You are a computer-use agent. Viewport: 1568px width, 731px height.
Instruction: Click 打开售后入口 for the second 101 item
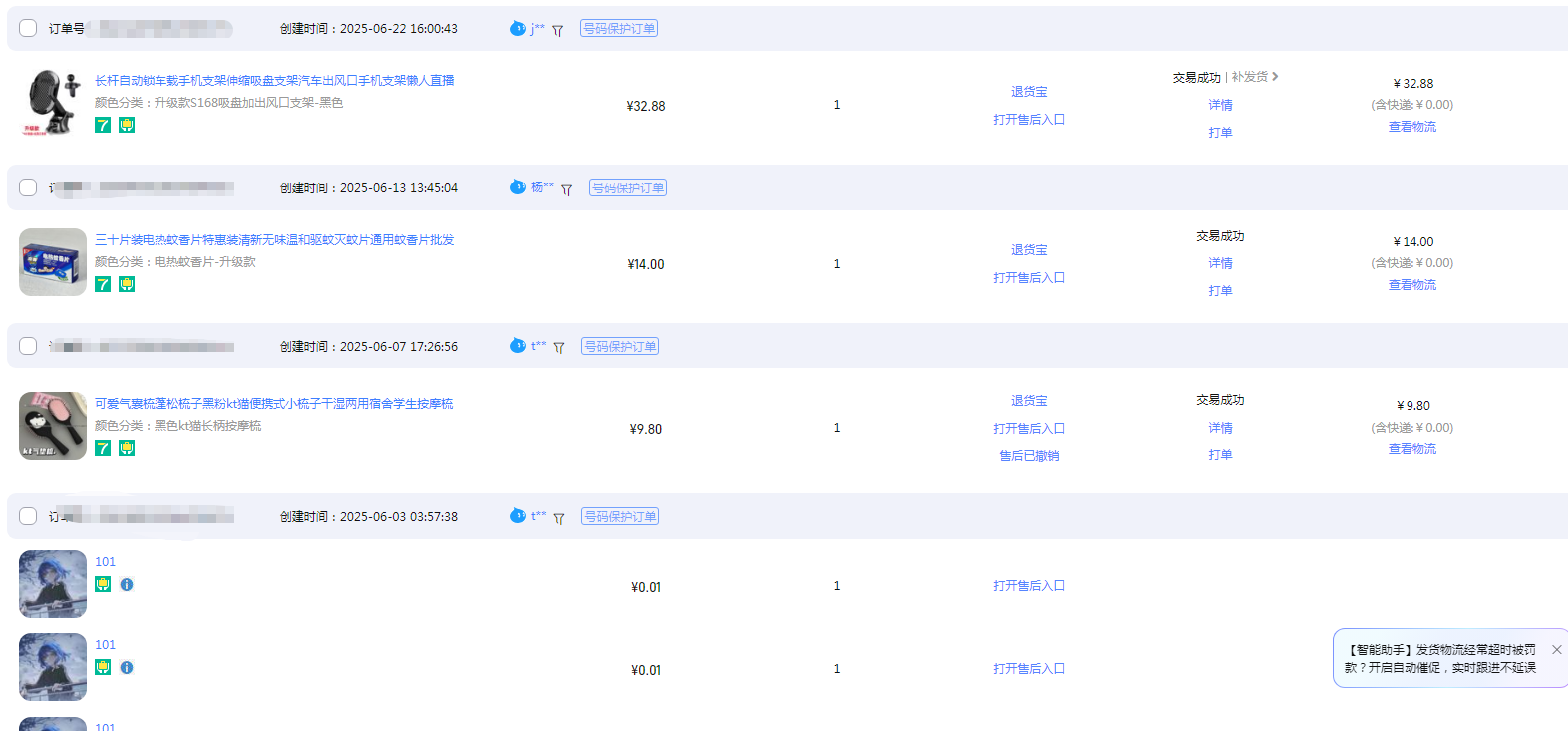point(1029,669)
